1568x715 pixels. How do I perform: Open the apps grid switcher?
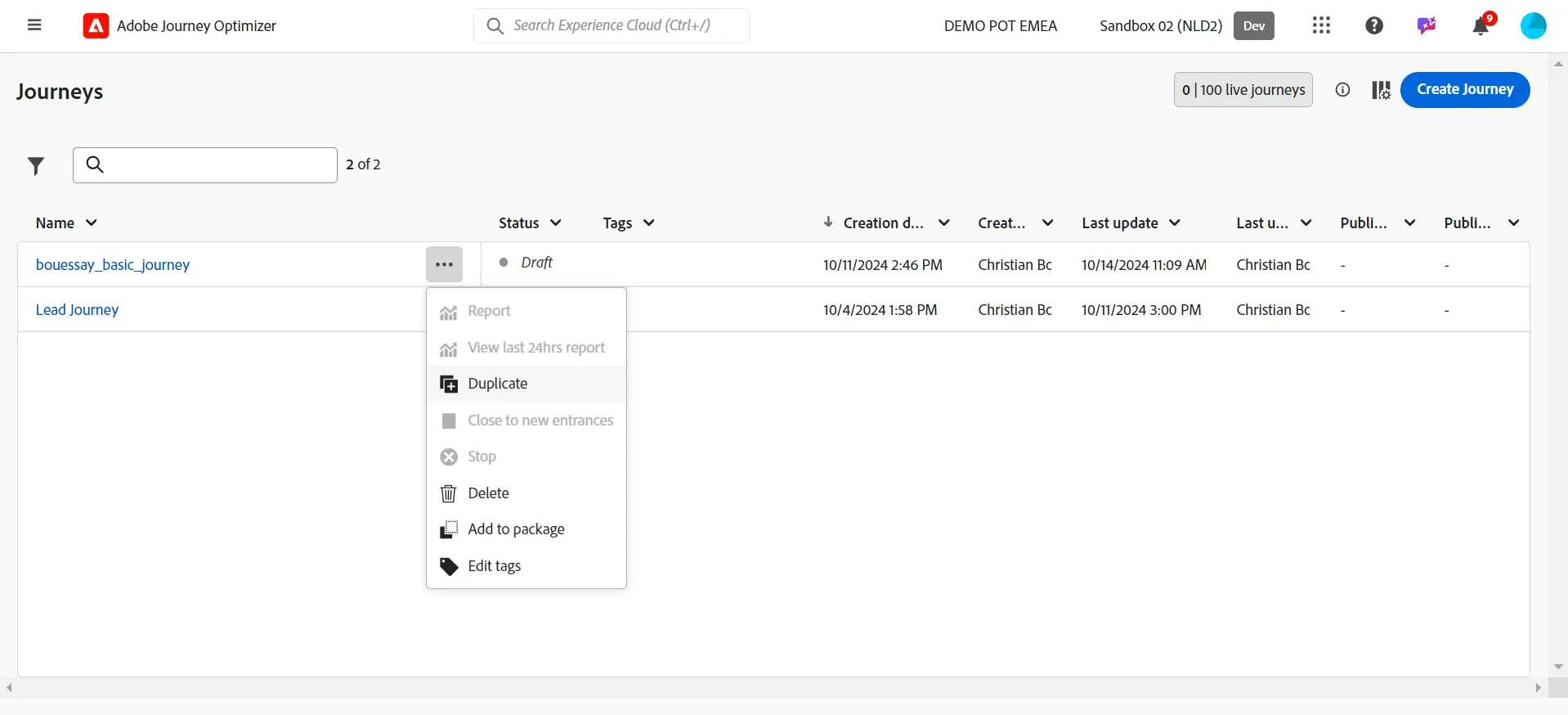pos(1321,25)
